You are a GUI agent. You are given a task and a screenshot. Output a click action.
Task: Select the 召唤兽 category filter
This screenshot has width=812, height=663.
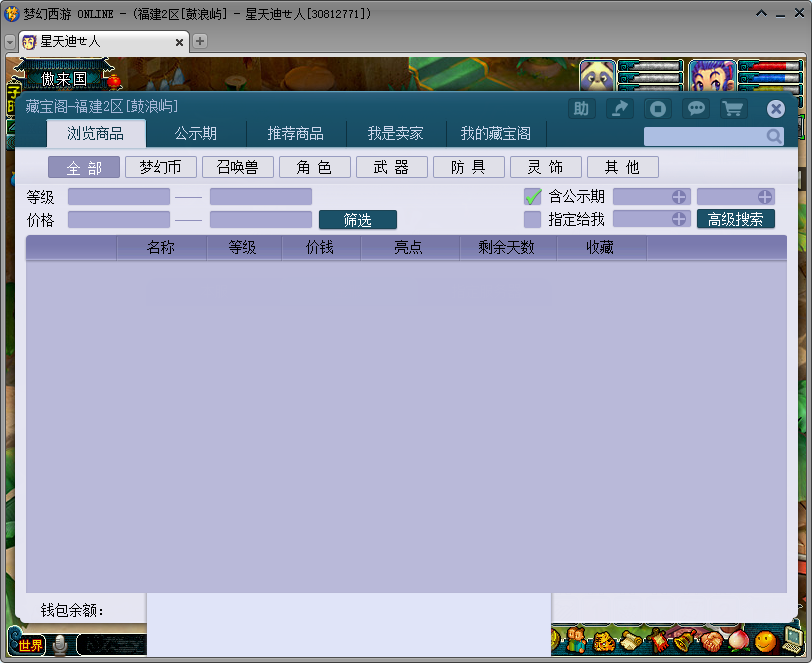click(238, 167)
